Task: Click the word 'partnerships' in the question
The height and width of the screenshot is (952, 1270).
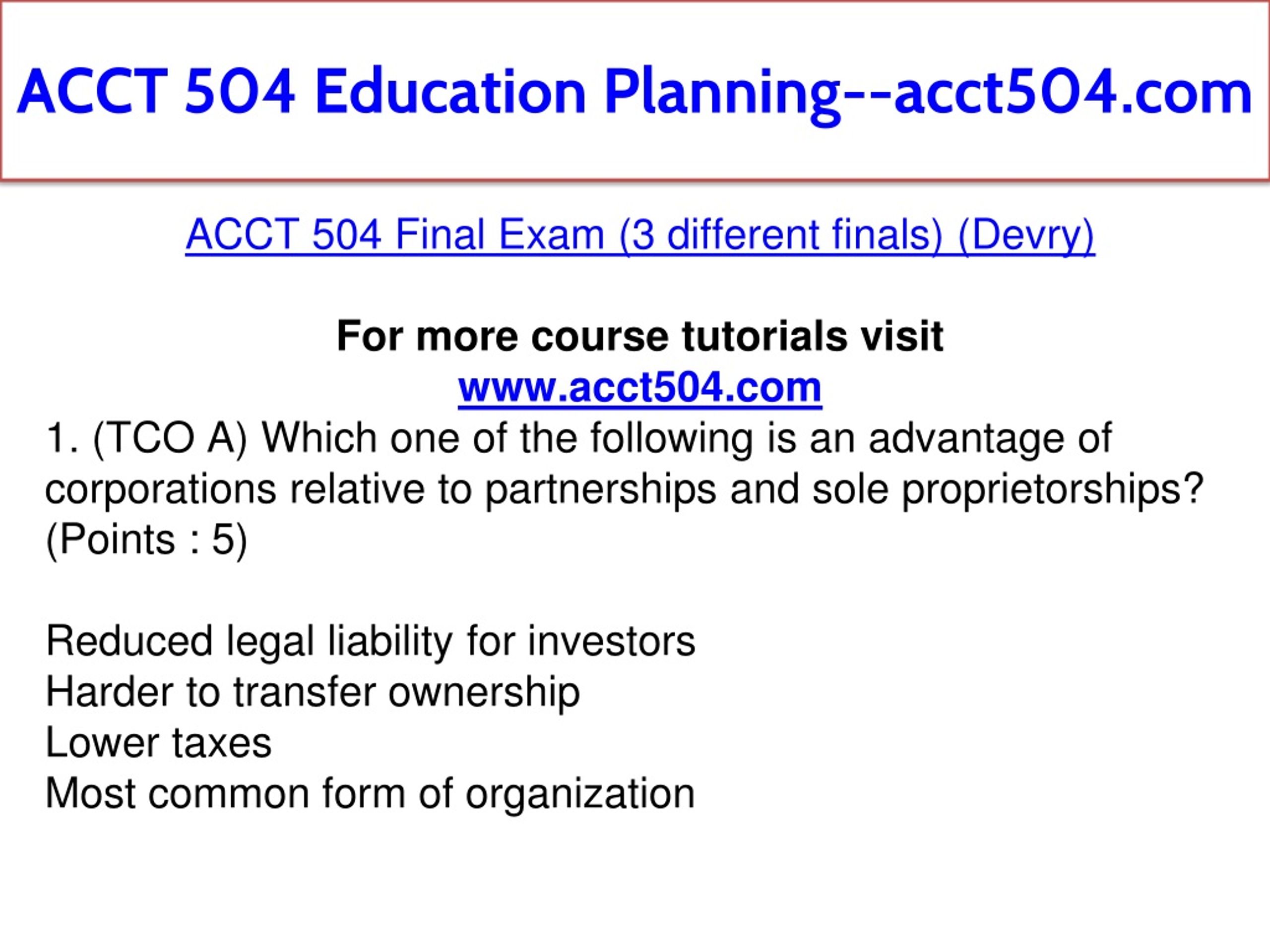Action: click(601, 490)
